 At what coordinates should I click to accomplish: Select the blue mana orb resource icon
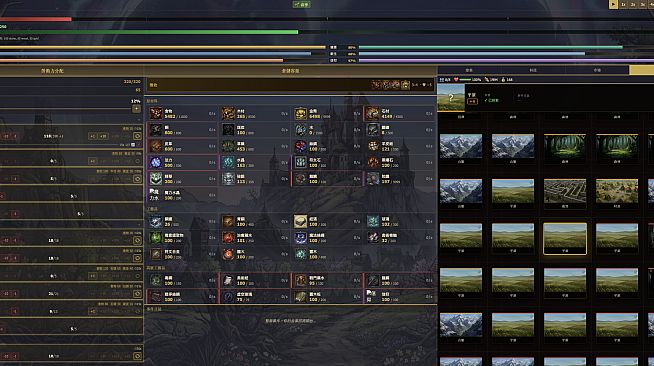tap(156, 162)
